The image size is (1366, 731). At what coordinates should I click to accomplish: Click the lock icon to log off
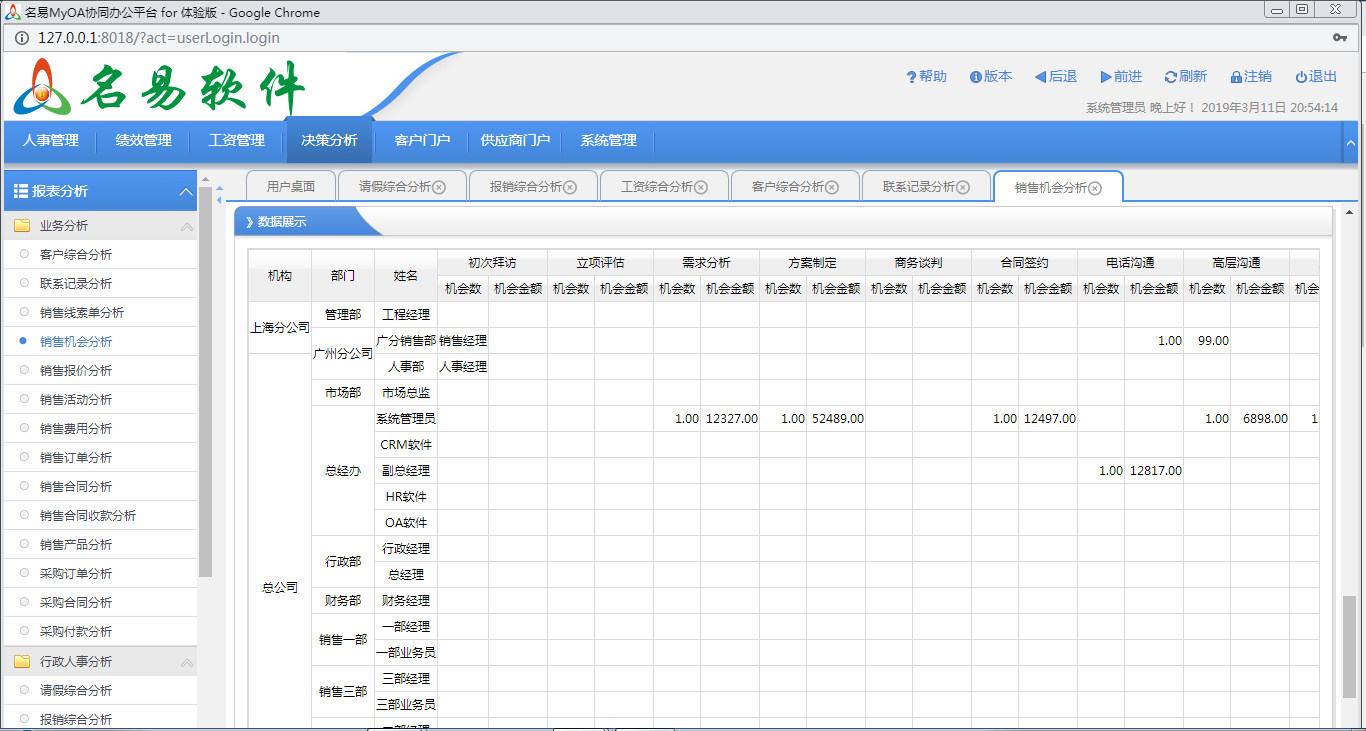1236,77
